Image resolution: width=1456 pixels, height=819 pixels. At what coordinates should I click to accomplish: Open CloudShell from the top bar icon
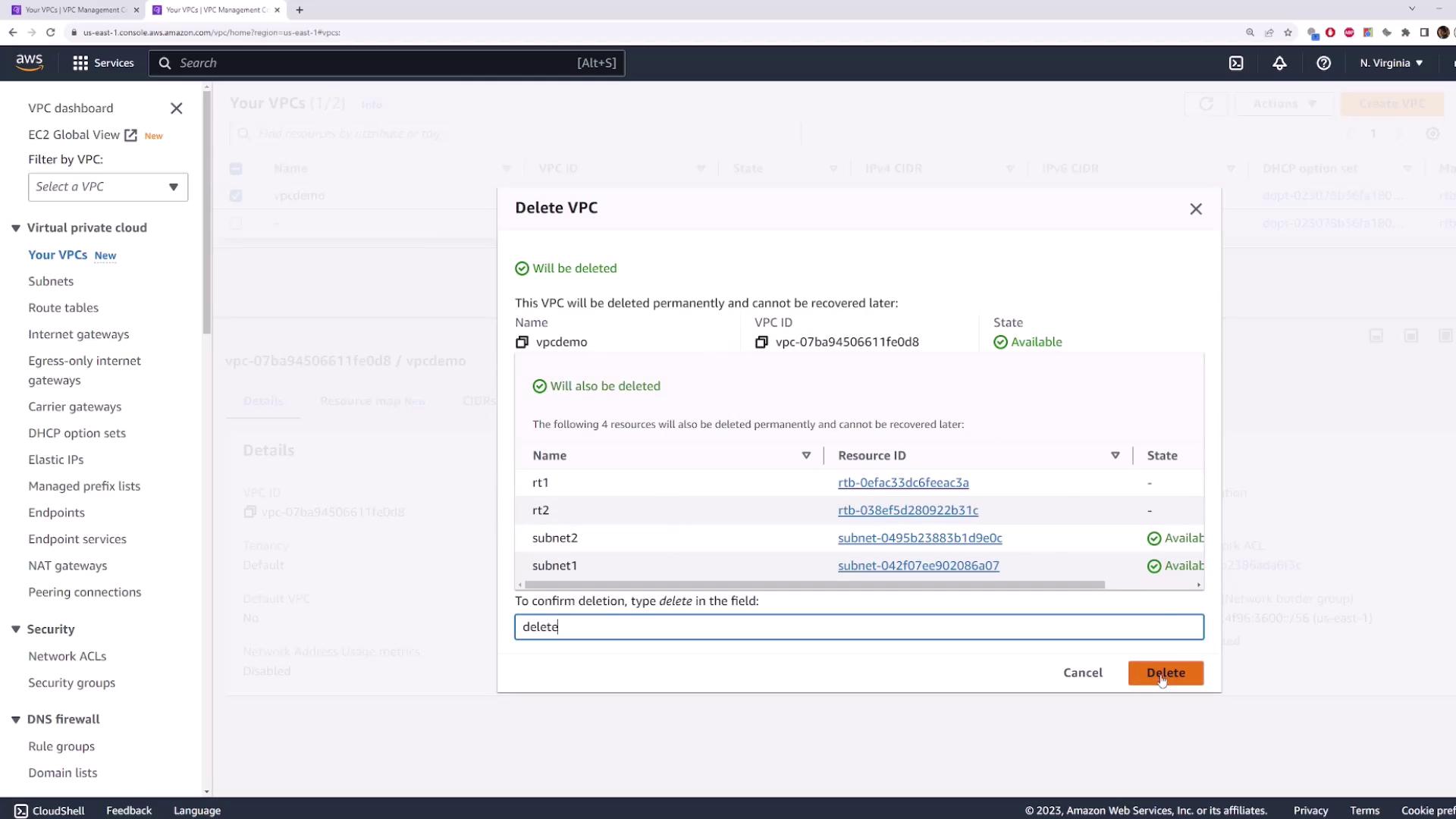click(1236, 63)
